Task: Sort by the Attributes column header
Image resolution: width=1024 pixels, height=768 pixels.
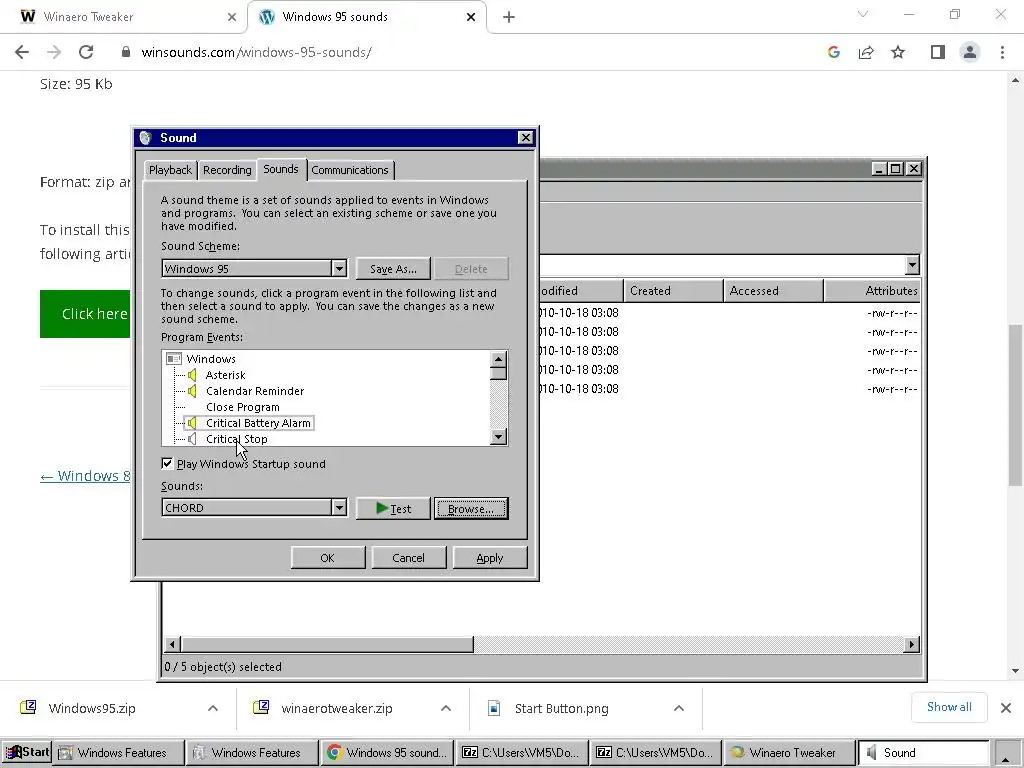Action: click(873, 291)
